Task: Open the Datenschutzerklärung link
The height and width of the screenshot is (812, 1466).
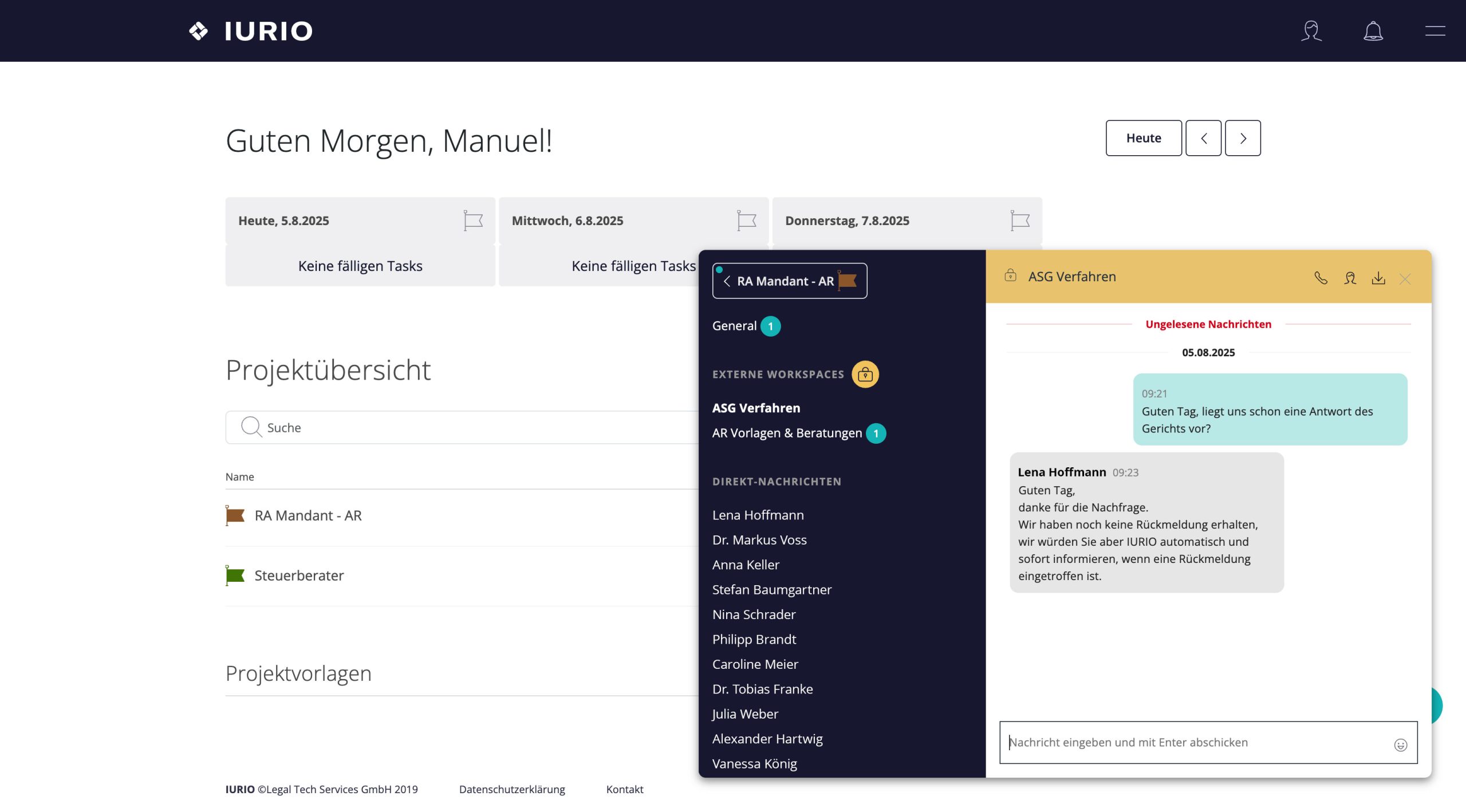Action: click(512, 789)
